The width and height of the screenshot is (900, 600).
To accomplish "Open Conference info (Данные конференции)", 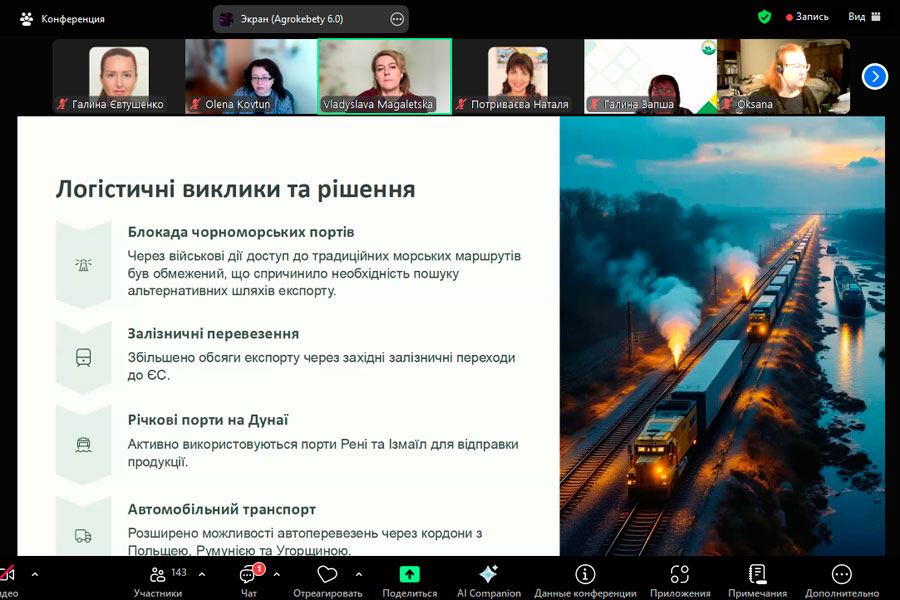I will [585, 575].
